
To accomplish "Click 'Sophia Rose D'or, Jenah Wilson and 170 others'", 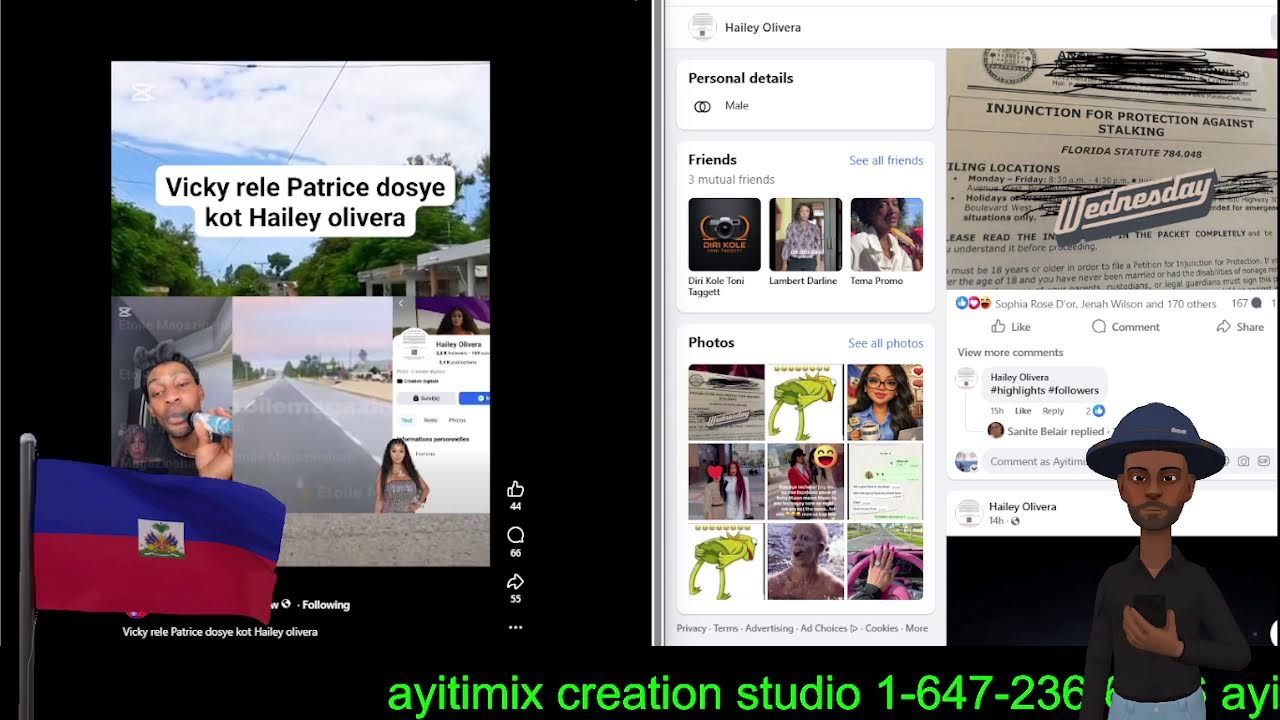I will (1106, 304).
